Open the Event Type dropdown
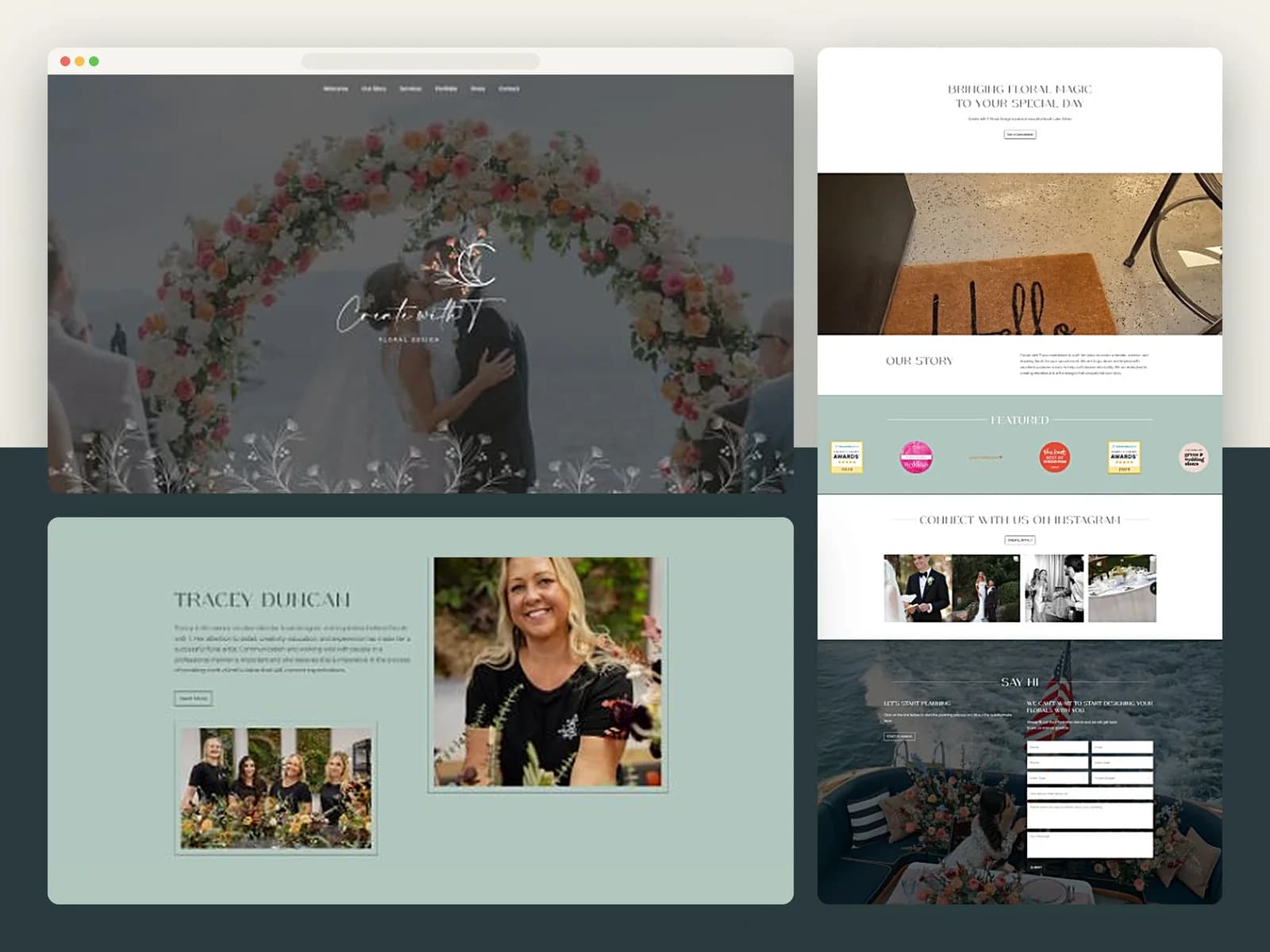 tap(1057, 777)
